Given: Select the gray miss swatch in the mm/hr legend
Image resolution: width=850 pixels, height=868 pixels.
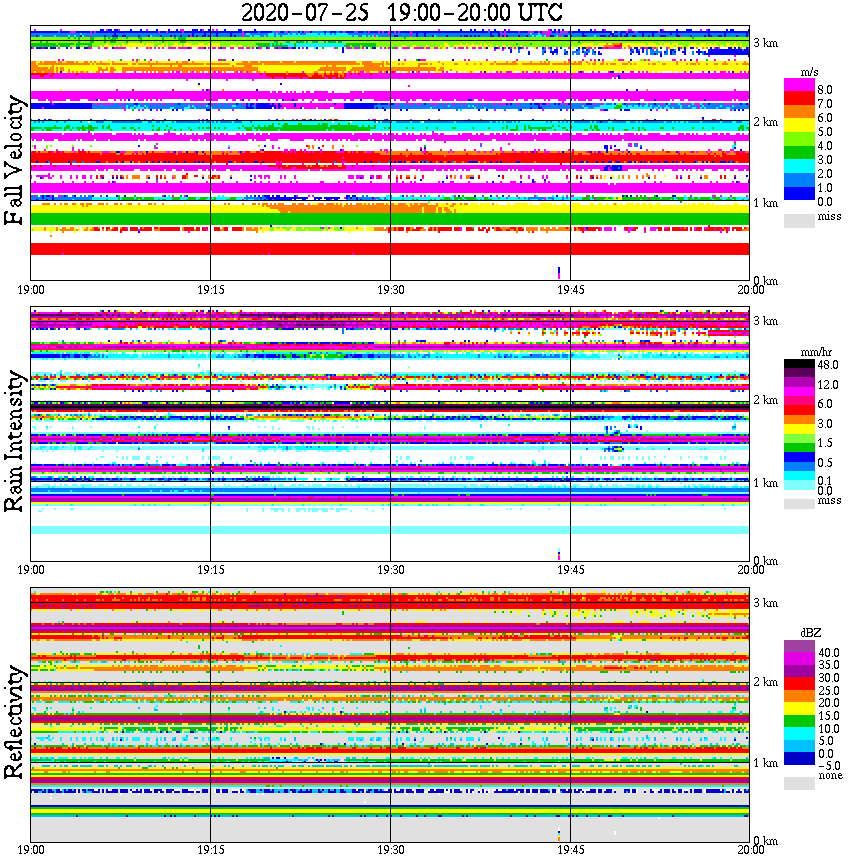Looking at the screenshot, I should tap(799, 504).
